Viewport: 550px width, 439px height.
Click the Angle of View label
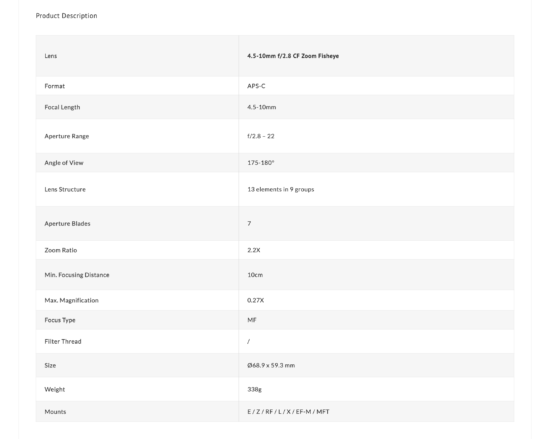64,163
